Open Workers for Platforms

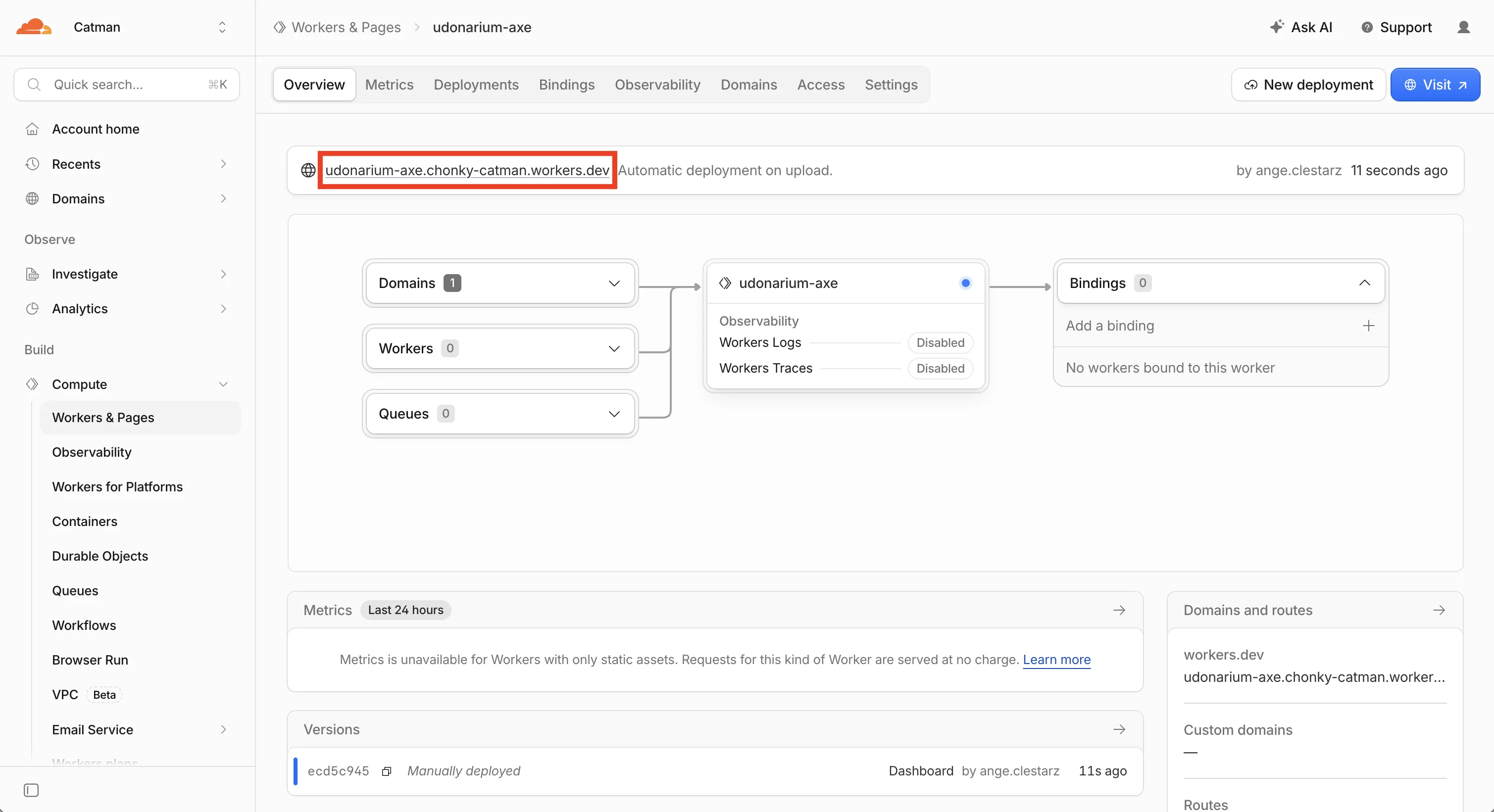(117, 487)
